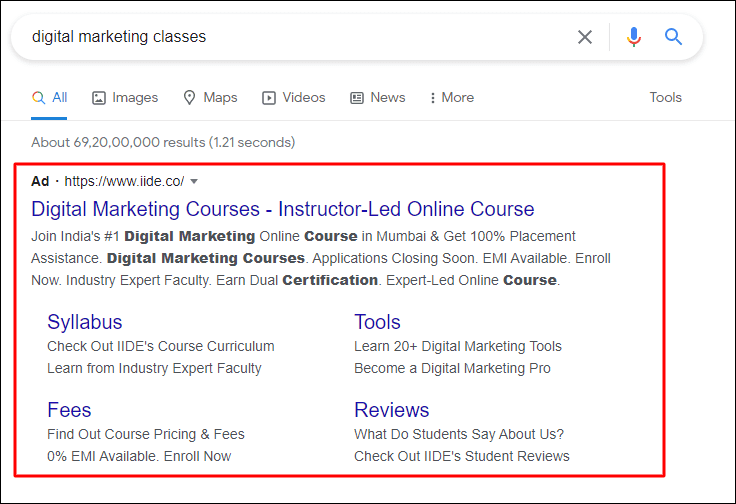Click 'Check Out IIDE's Course Curriculum' text
Image resolution: width=736 pixels, height=504 pixels.
pos(161,346)
